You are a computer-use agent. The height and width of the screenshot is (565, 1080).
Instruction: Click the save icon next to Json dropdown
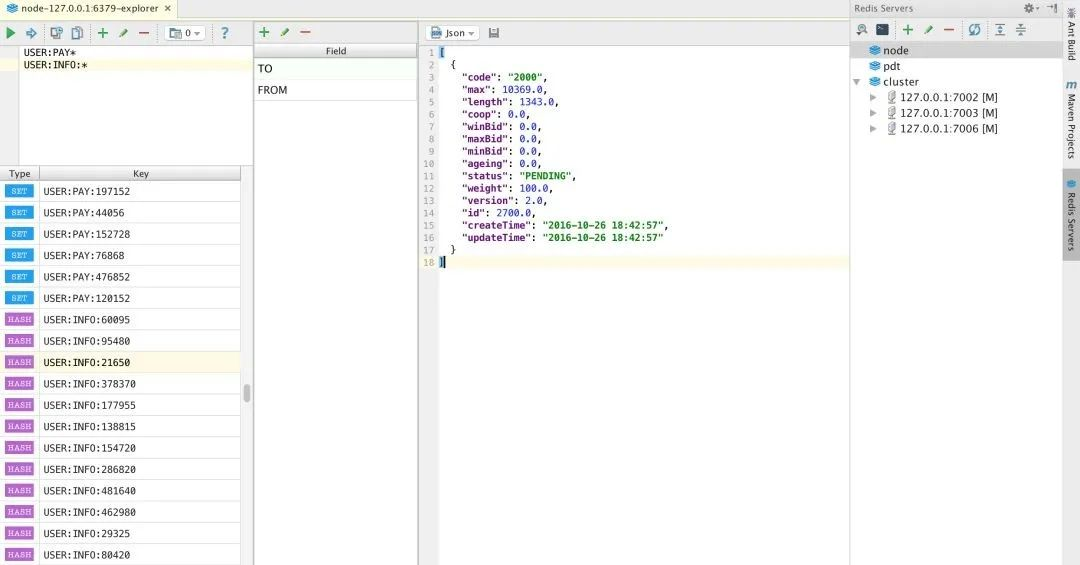click(x=494, y=33)
